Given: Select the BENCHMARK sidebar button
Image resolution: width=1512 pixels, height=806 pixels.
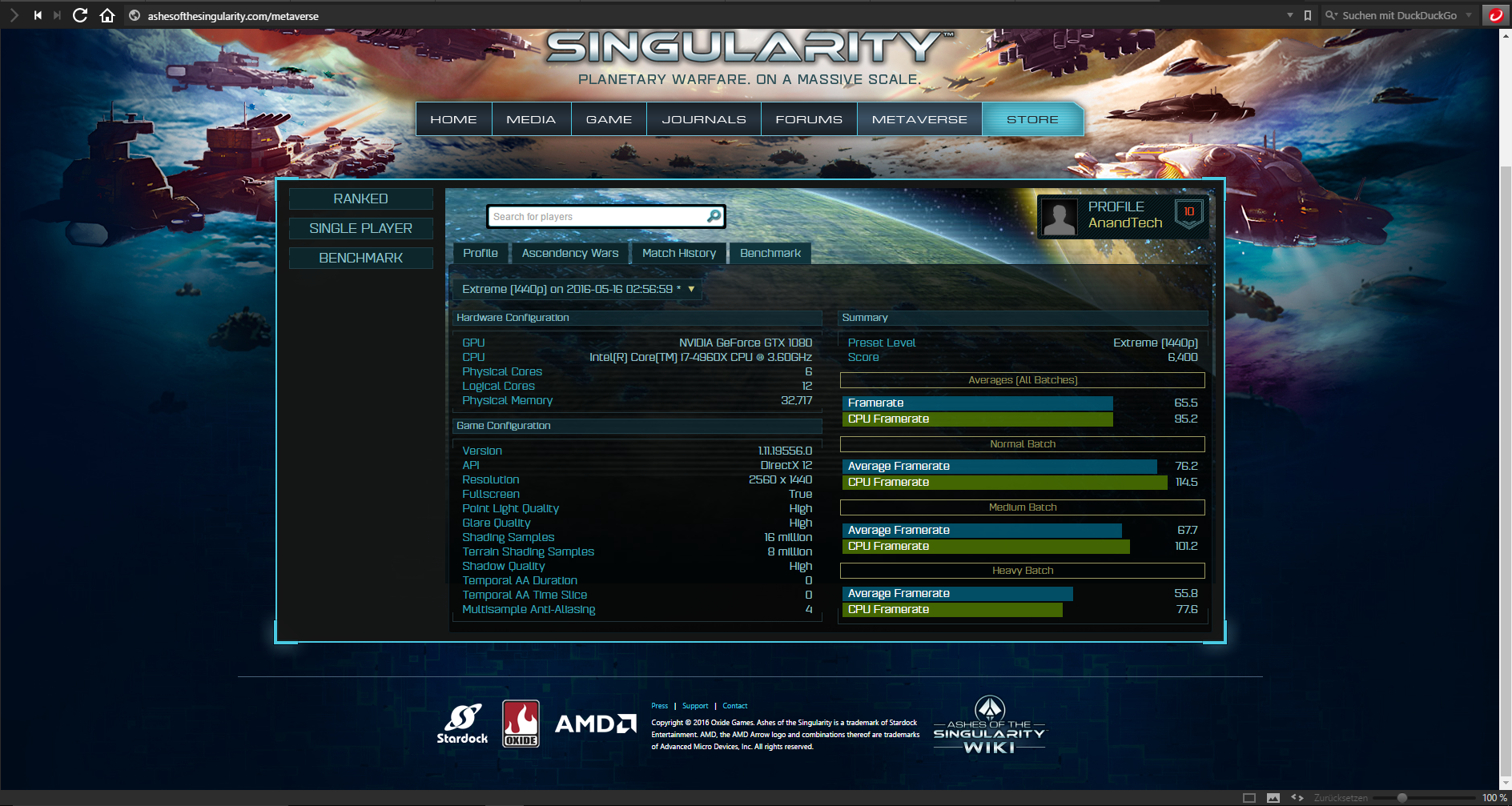Looking at the screenshot, I should coord(361,258).
